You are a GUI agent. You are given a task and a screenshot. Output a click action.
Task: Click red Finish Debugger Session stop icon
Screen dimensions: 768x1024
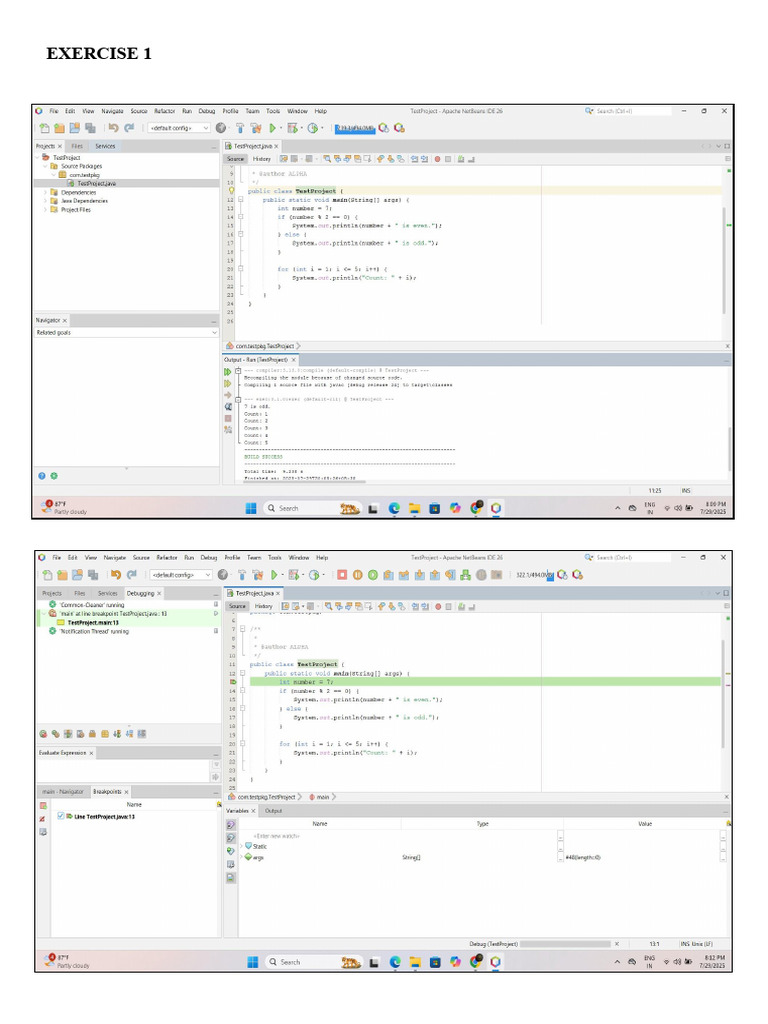pos(342,575)
